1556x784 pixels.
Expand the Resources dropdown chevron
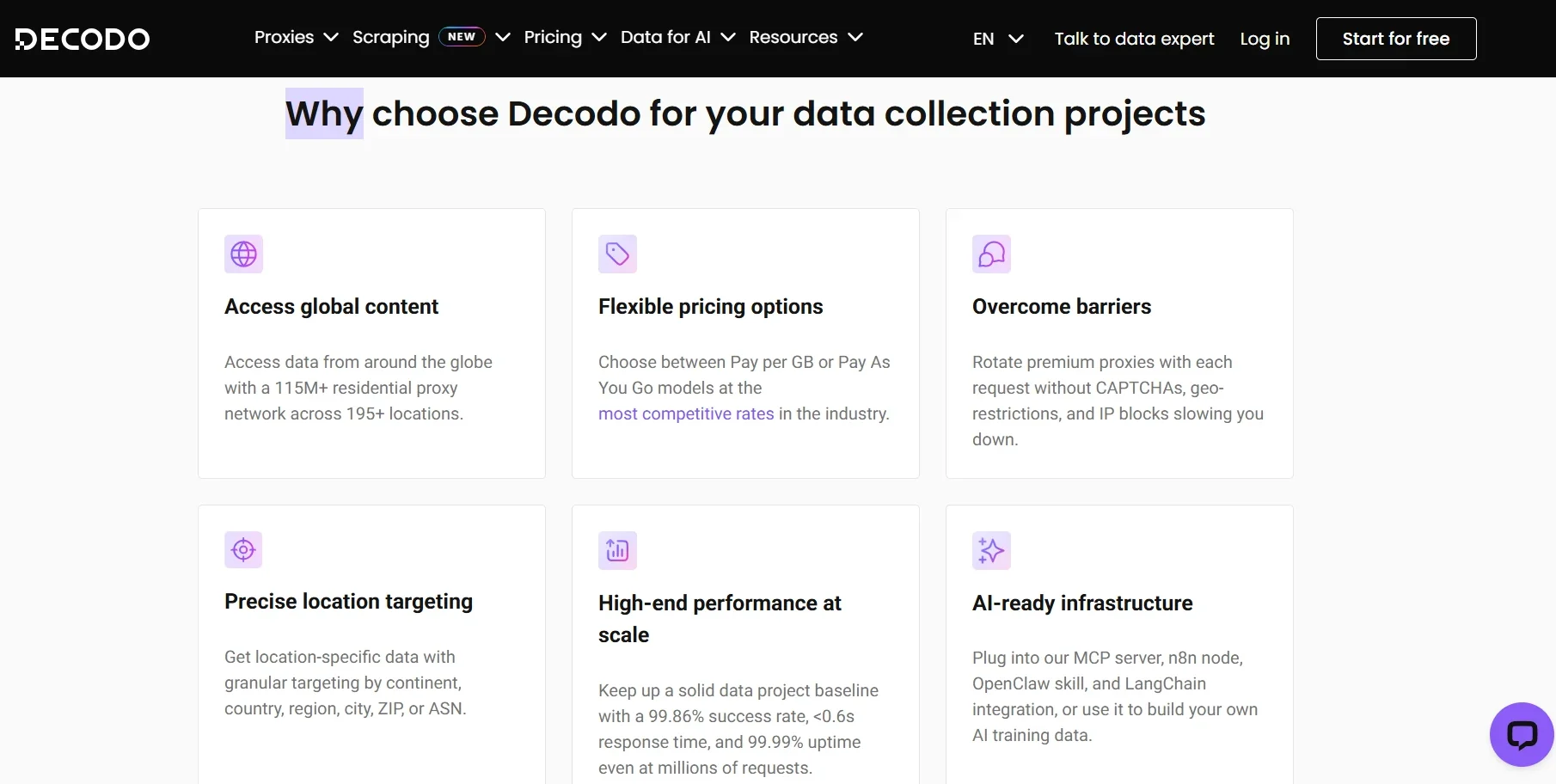(x=855, y=37)
